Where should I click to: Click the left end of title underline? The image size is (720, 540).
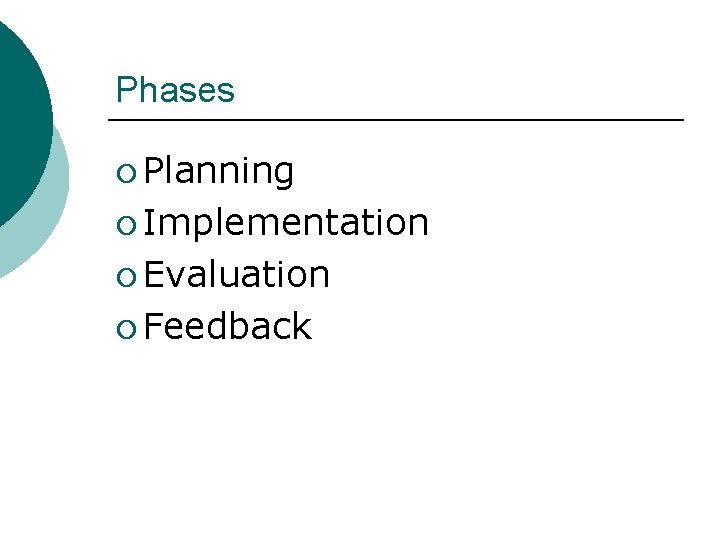coord(111,120)
